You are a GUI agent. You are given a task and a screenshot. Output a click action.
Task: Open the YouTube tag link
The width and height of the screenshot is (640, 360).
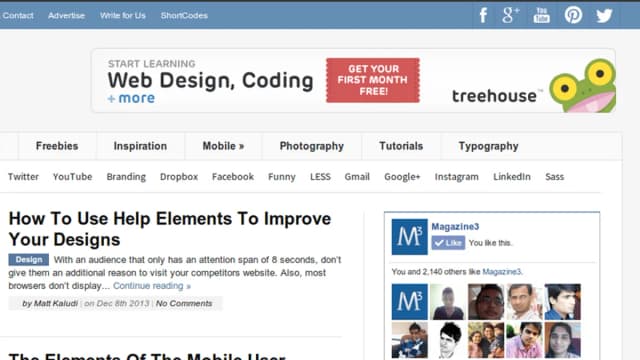[72, 177]
